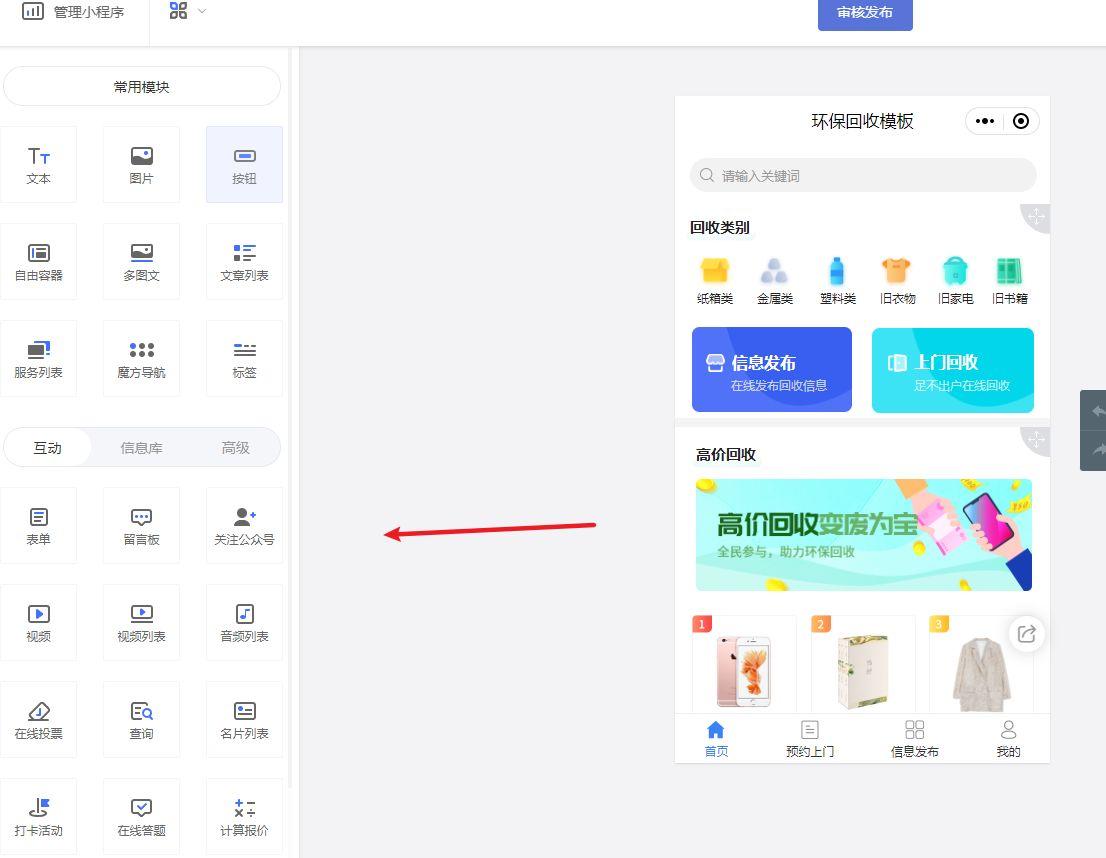Viewport: 1106px width, 858px height.
Task: Pick the 魔方导航 navigation module
Action: coord(141,359)
